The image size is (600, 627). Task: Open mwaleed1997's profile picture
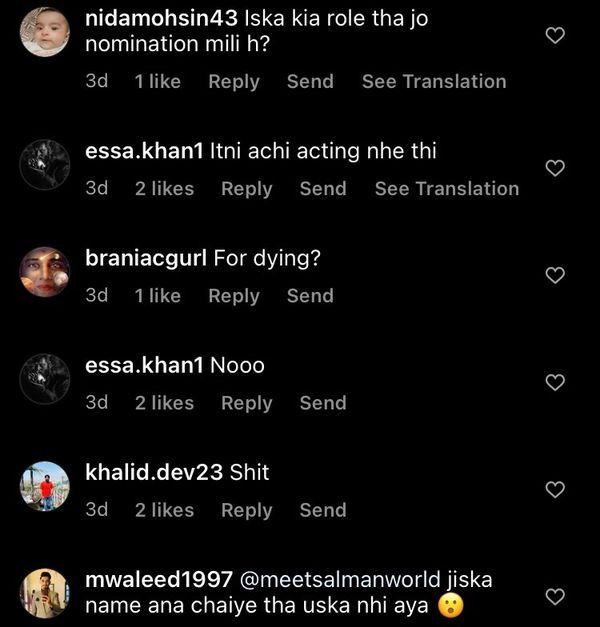click(x=45, y=593)
